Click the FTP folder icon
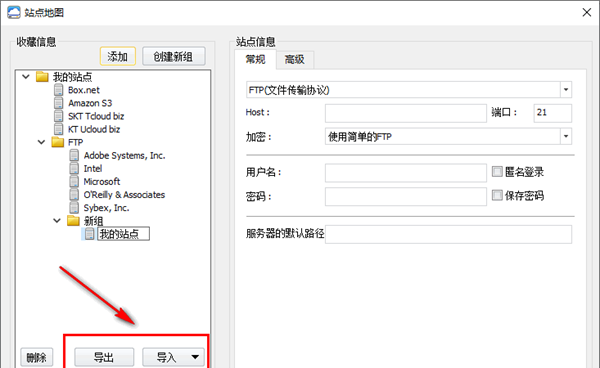Screen dimensions: 600x368 point(58,142)
